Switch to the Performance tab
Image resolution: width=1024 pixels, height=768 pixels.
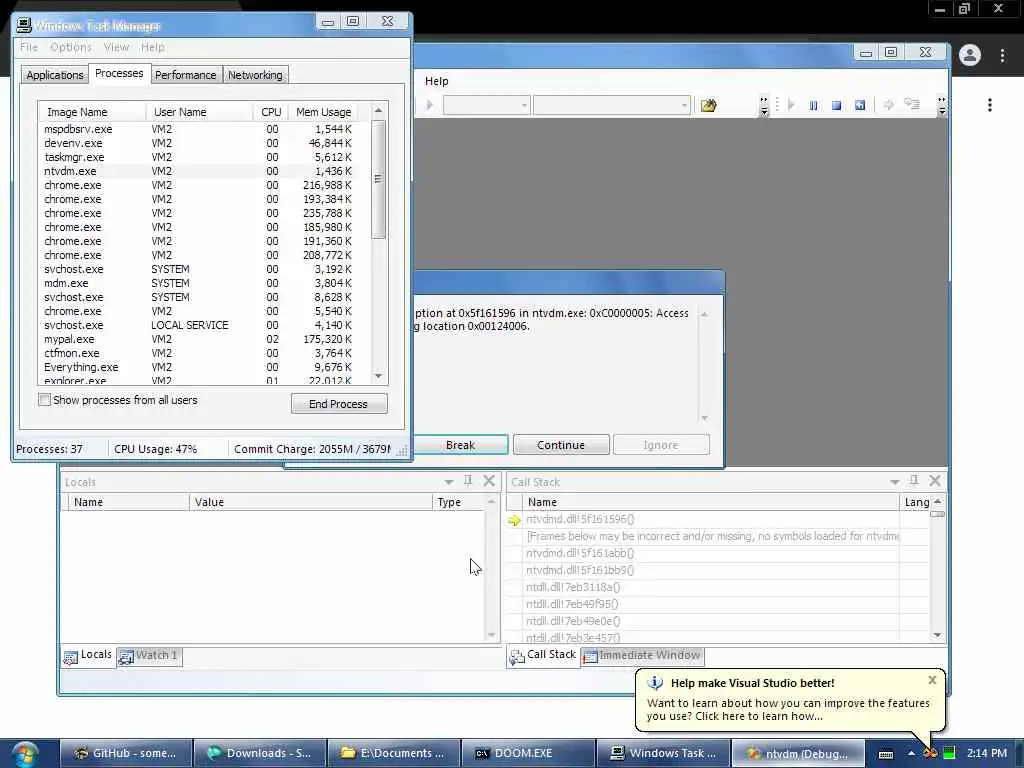click(x=185, y=75)
